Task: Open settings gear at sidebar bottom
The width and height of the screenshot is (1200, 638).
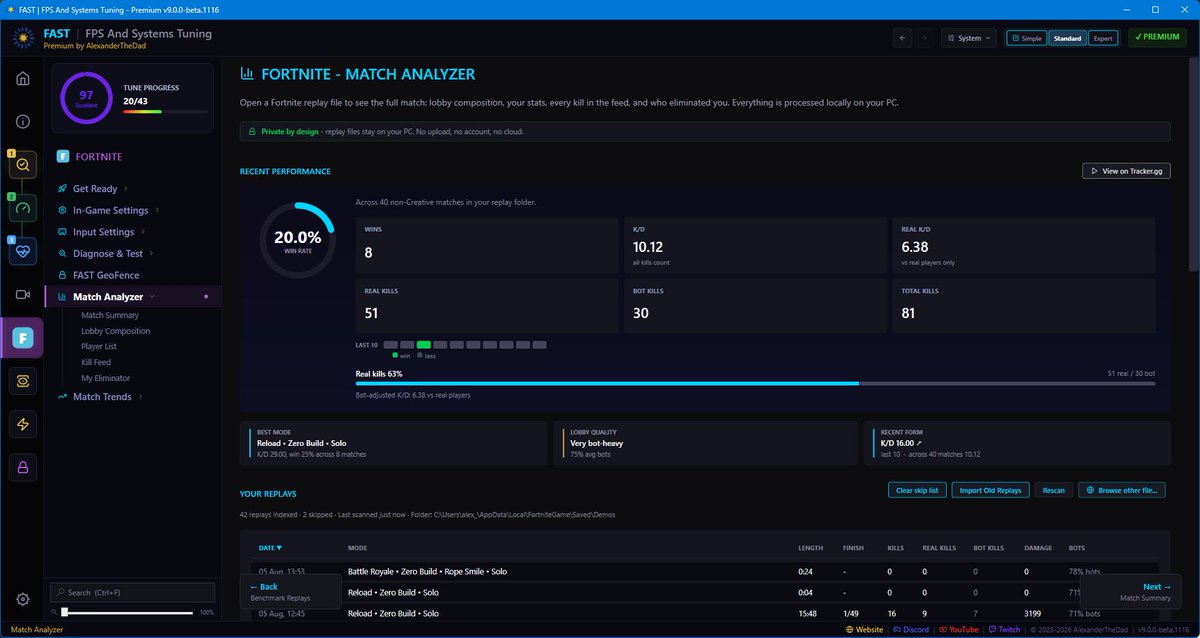Action: tap(22, 599)
